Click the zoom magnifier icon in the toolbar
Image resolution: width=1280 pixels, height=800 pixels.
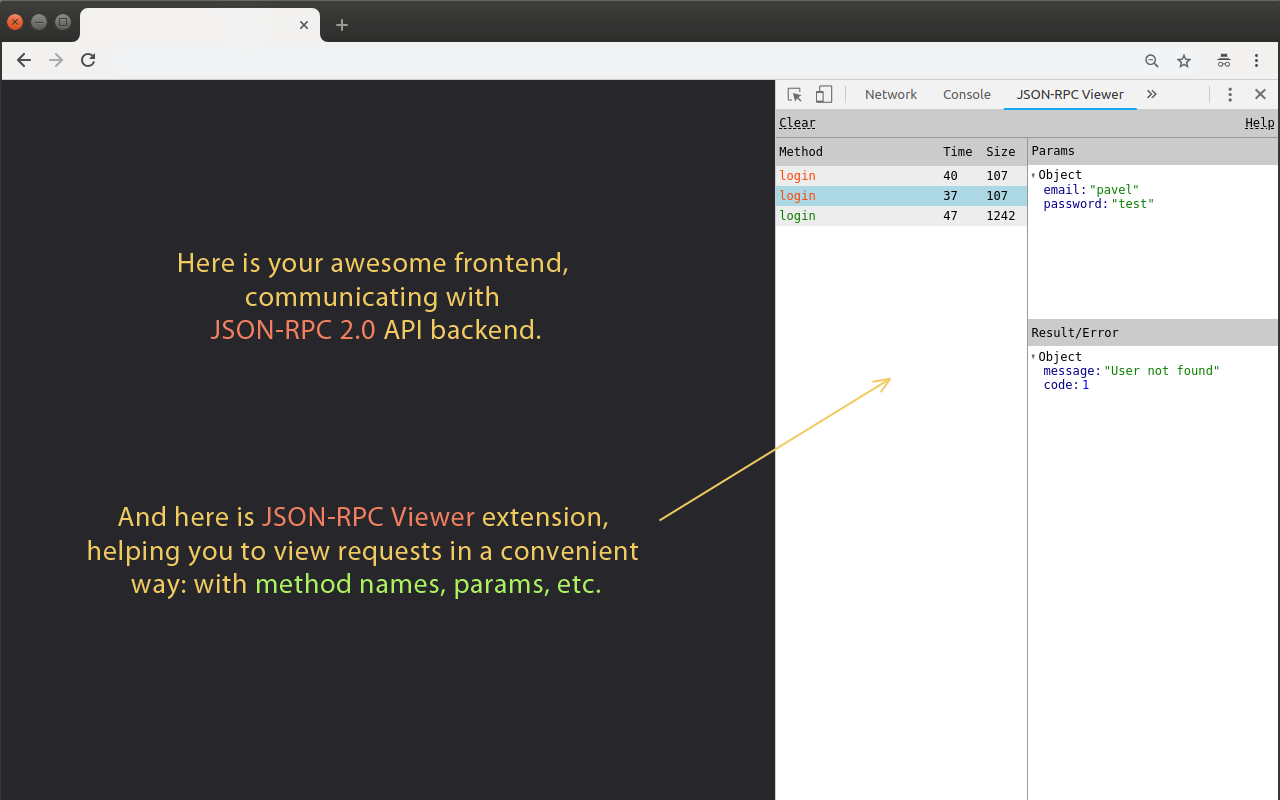[1152, 61]
